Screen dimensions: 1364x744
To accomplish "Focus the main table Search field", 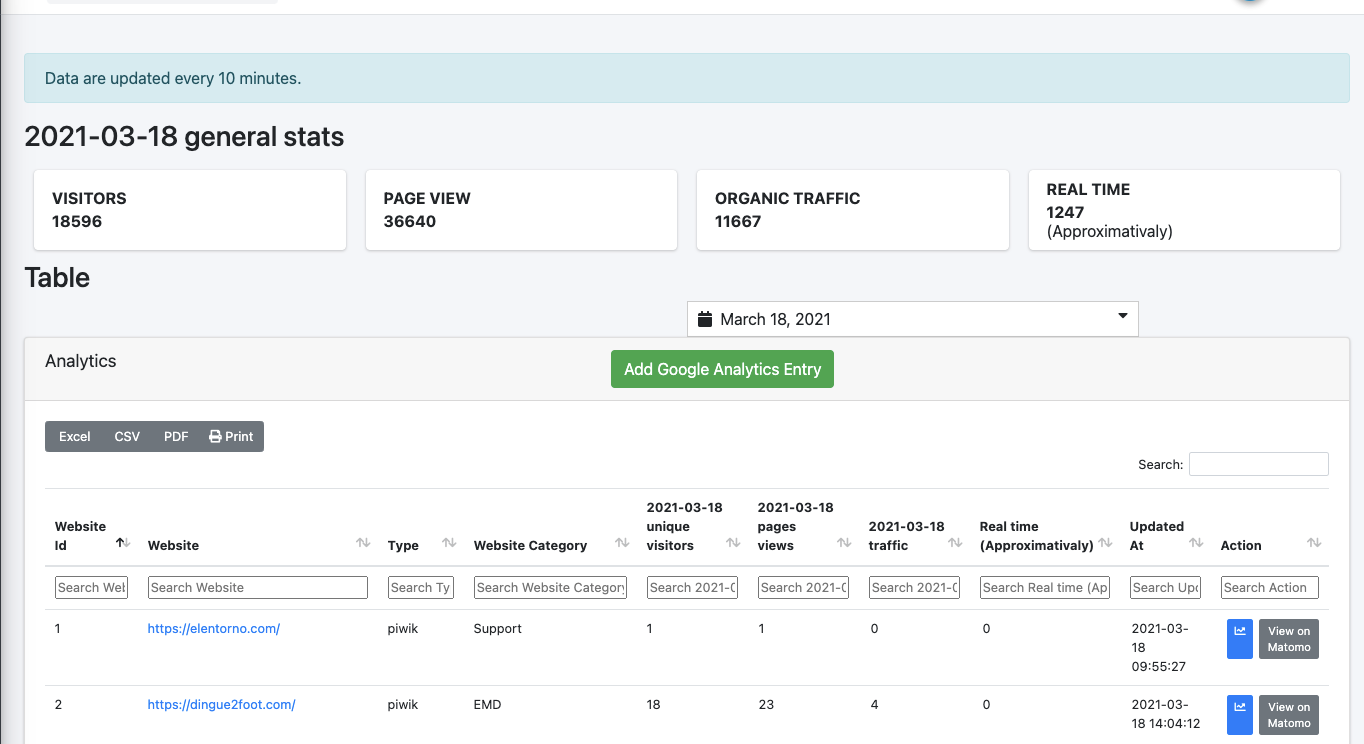I will coord(1258,464).
